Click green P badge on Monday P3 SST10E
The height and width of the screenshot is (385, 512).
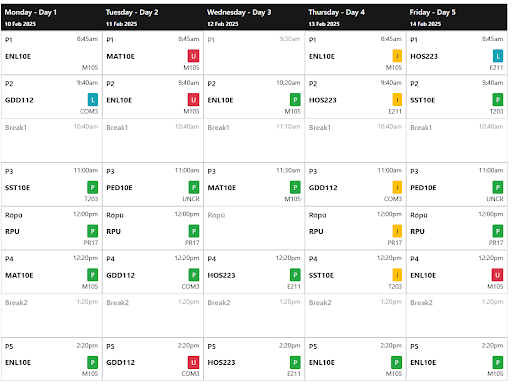[93, 187]
